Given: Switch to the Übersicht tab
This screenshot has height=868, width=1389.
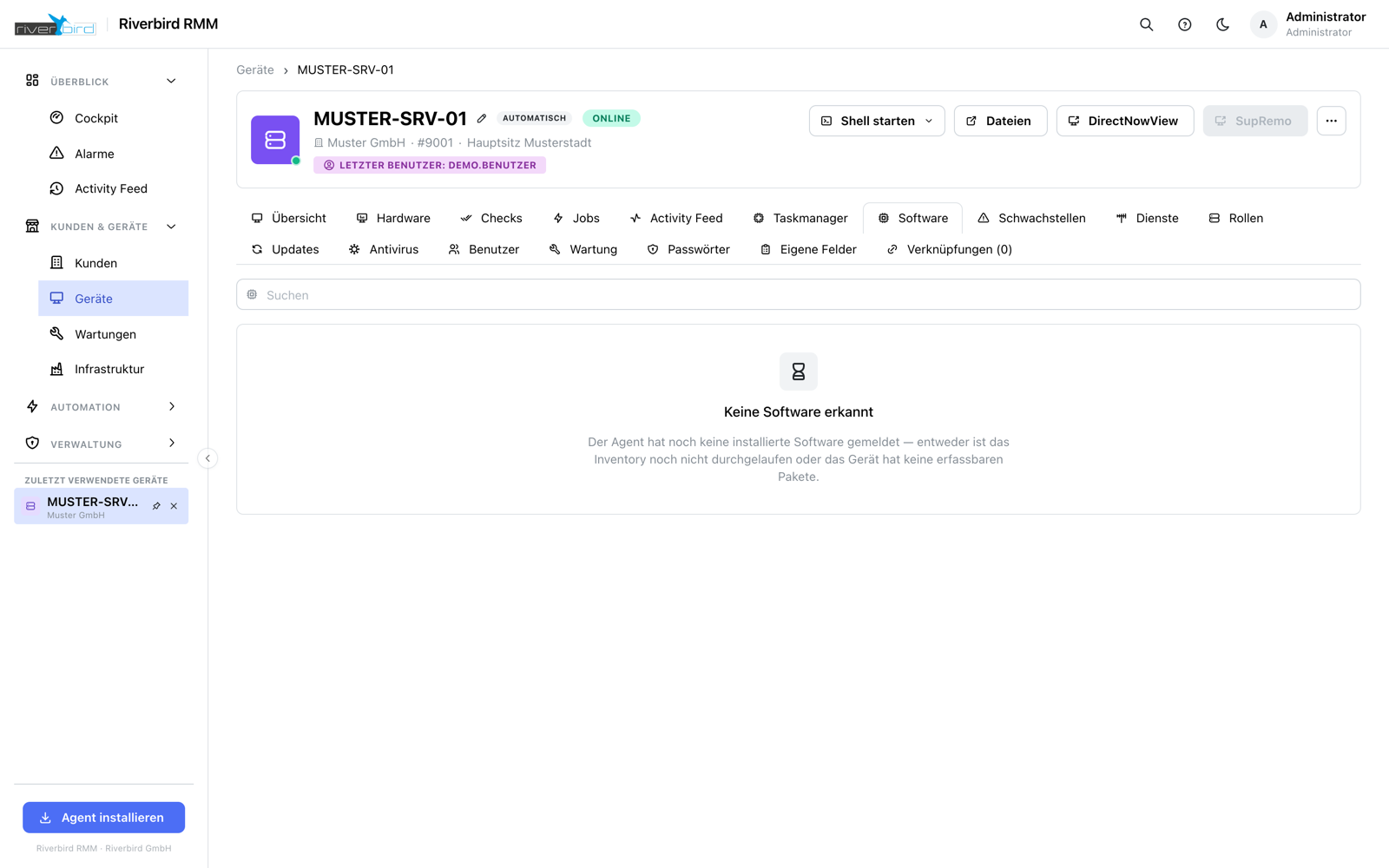Looking at the screenshot, I should tap(288, 218).
